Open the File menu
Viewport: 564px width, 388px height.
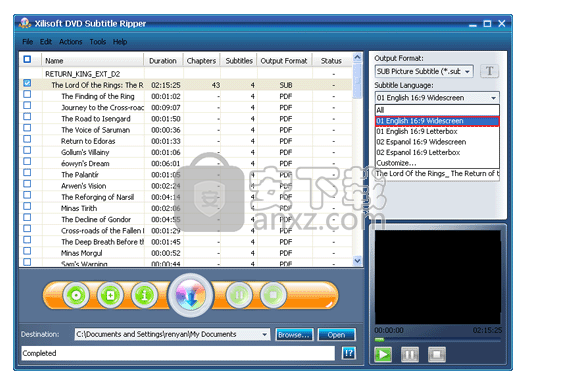coord(27,42)
